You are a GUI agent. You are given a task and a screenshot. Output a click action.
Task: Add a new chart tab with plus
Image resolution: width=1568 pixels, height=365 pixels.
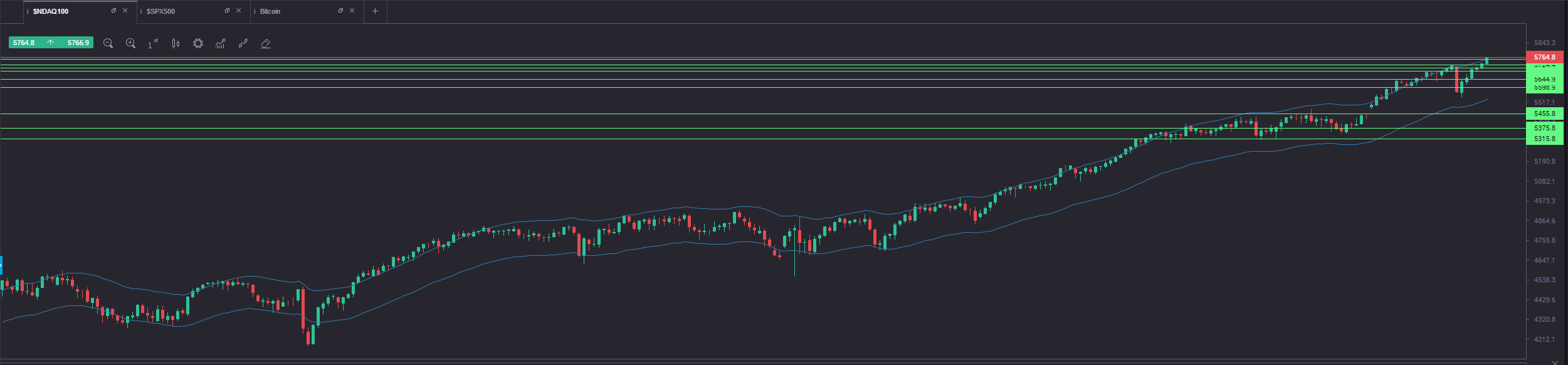(375, 11)
